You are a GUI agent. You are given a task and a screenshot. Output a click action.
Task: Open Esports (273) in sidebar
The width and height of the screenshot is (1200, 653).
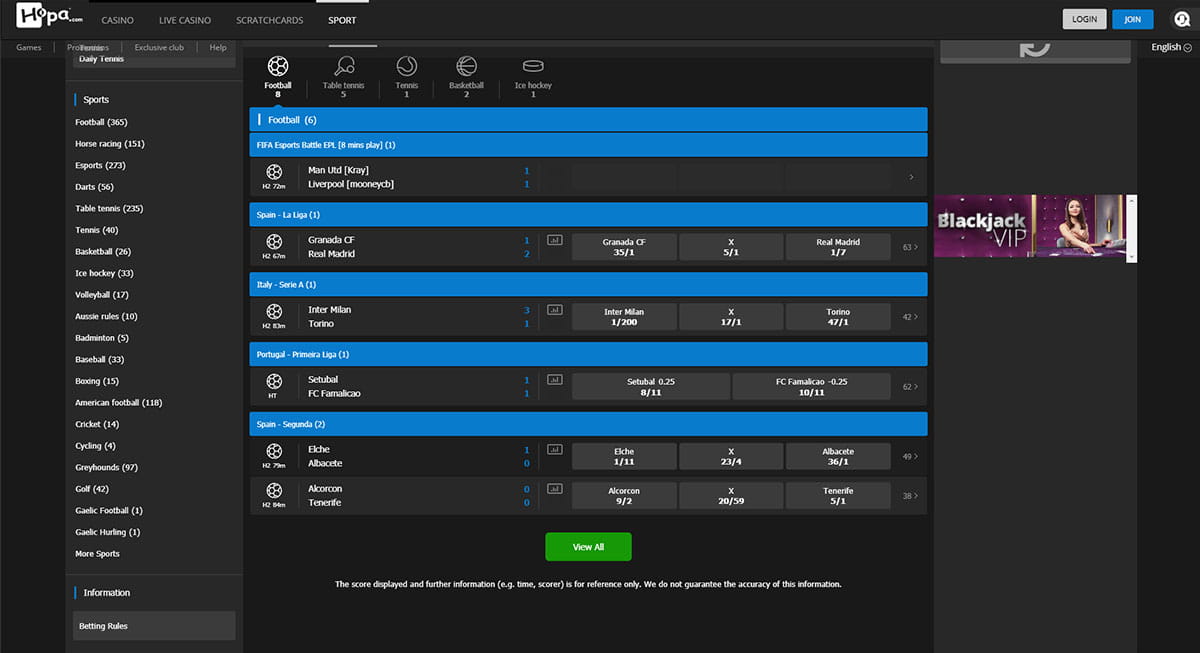click(x=100, y=165)
